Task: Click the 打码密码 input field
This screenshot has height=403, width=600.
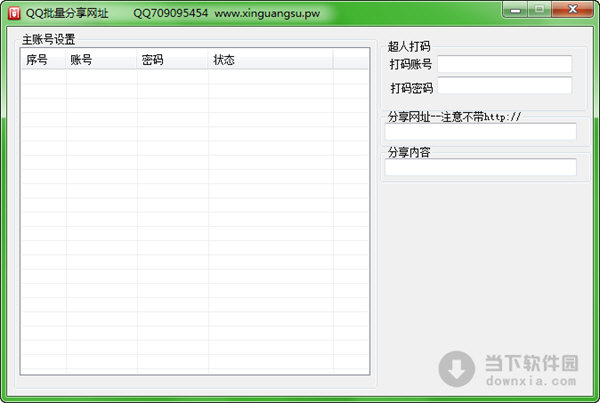Action: [x=505, y=86]
